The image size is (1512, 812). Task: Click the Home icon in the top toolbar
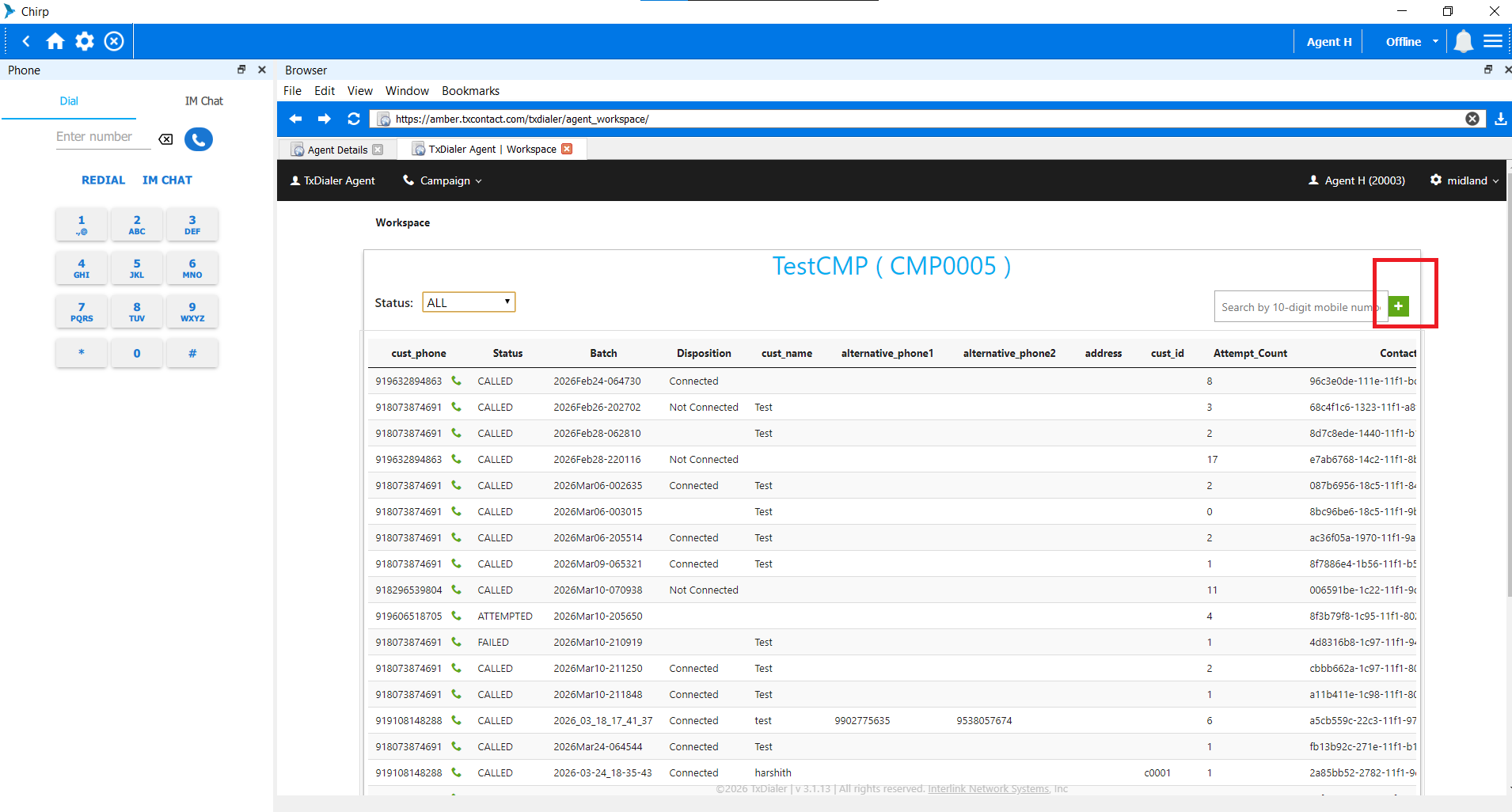click(x=55, y=41)
